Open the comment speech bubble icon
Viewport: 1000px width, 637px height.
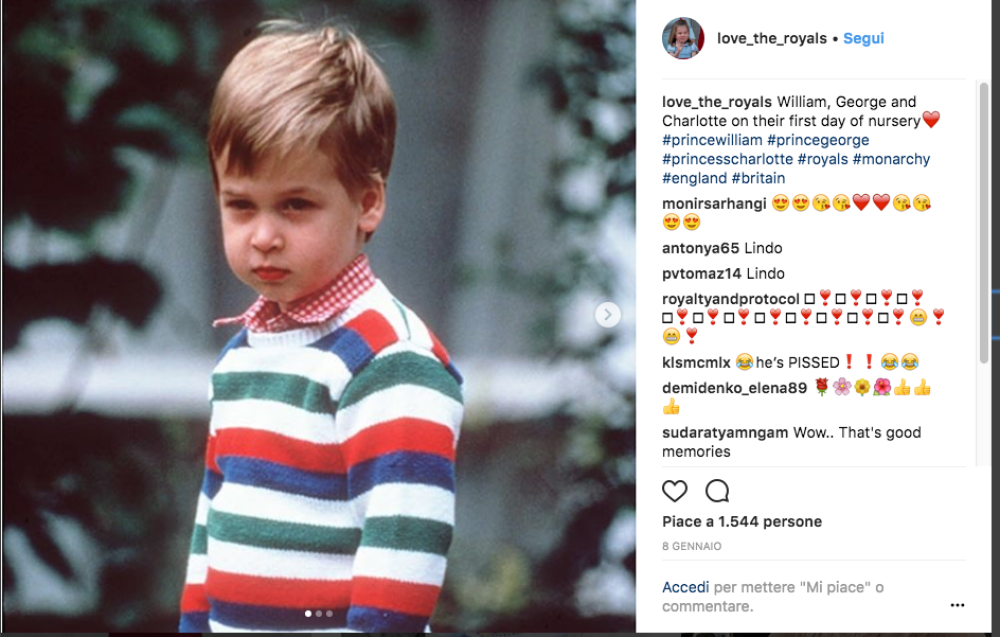pos(717,491)
